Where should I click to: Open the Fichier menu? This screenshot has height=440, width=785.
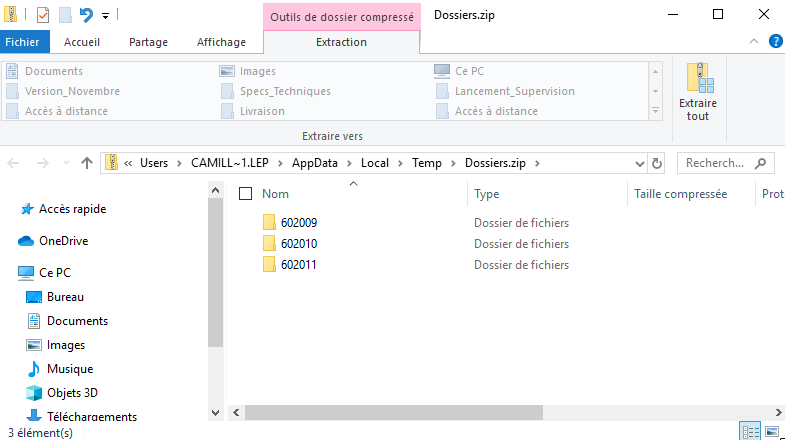[x=22, y=42]
